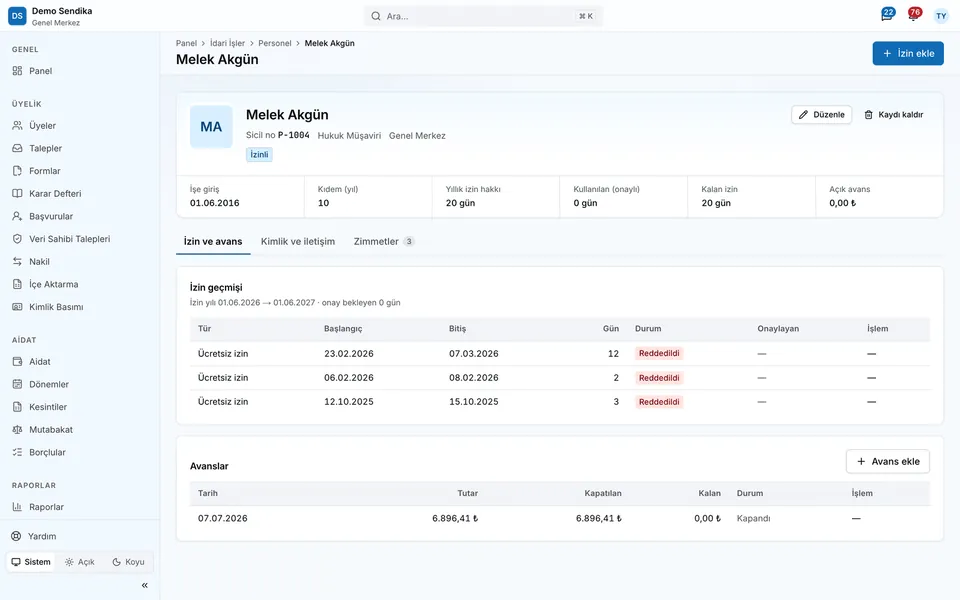The height and width of the screenshot is (600, 960).
Task: Open the notifications bell with badge 76
Action: tap(914, 15)
